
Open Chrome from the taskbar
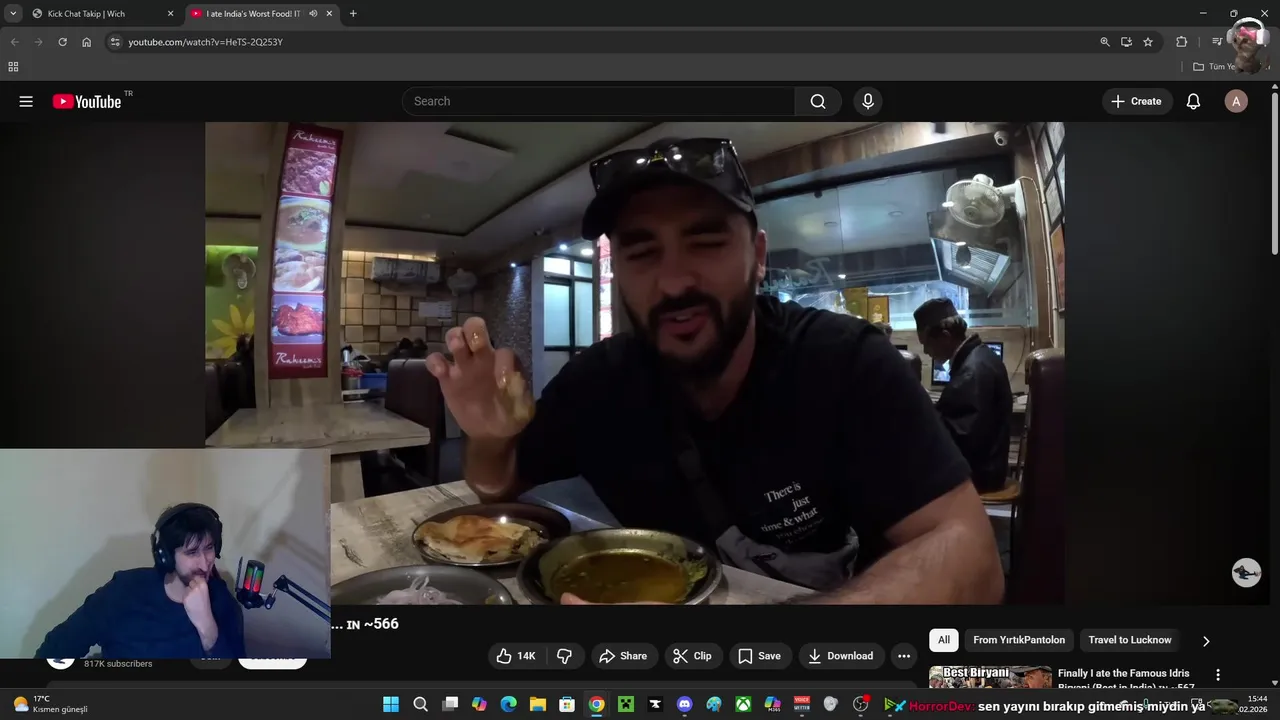click(596, 705)
